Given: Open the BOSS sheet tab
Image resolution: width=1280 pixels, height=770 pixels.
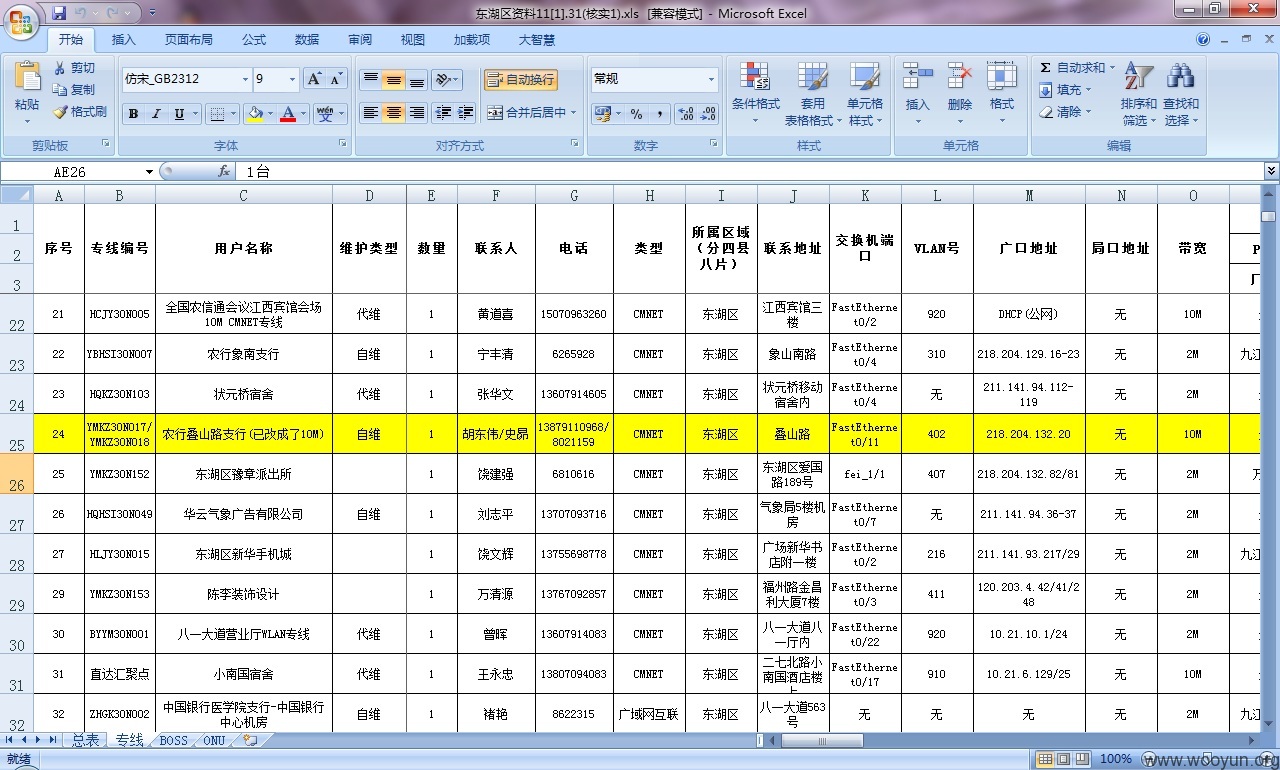Looking at the screenshot, I should pos(173,741).
